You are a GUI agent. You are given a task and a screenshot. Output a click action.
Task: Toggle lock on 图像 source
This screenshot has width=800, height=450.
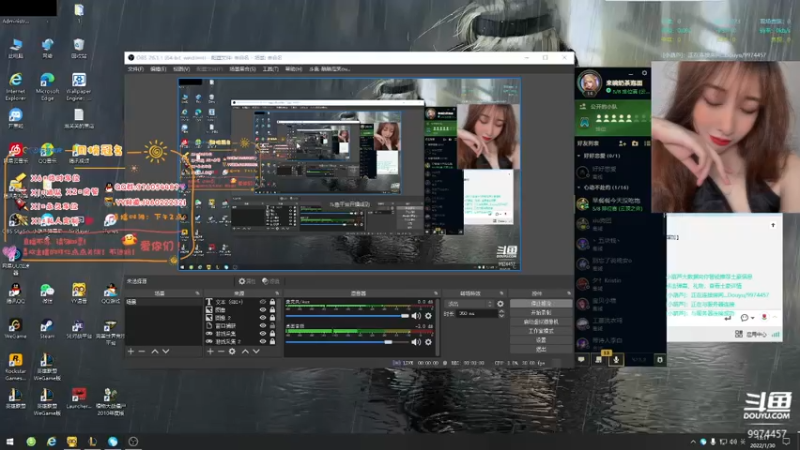click(272, 310)
